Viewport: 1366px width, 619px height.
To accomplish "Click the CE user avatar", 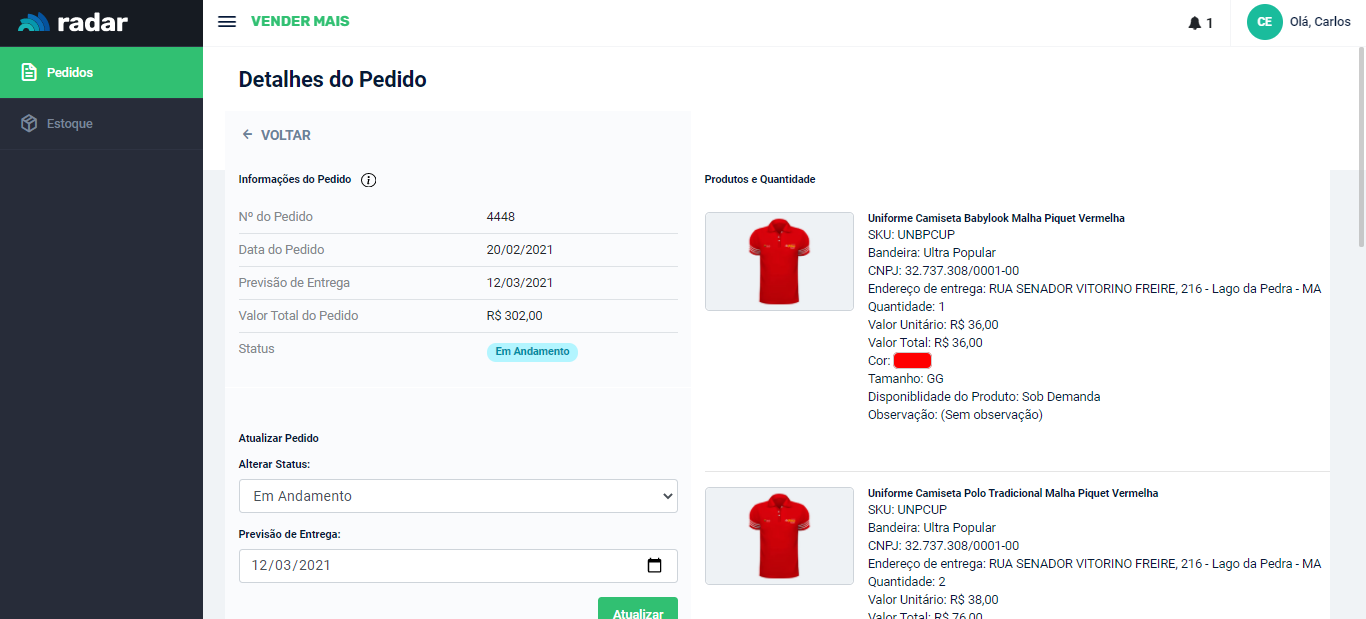I will (x=1264, y=22).
